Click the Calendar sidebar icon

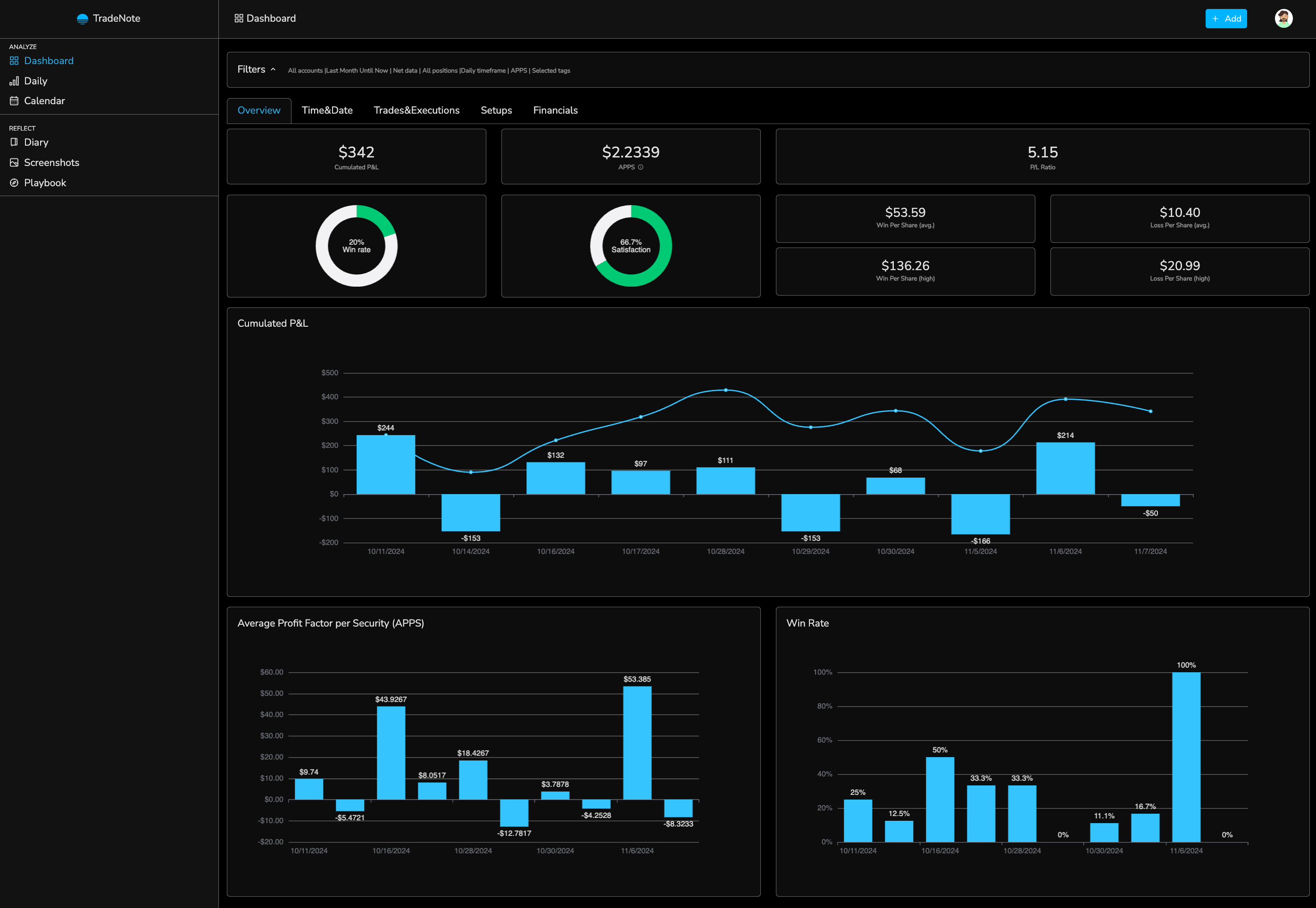[14, 101]
